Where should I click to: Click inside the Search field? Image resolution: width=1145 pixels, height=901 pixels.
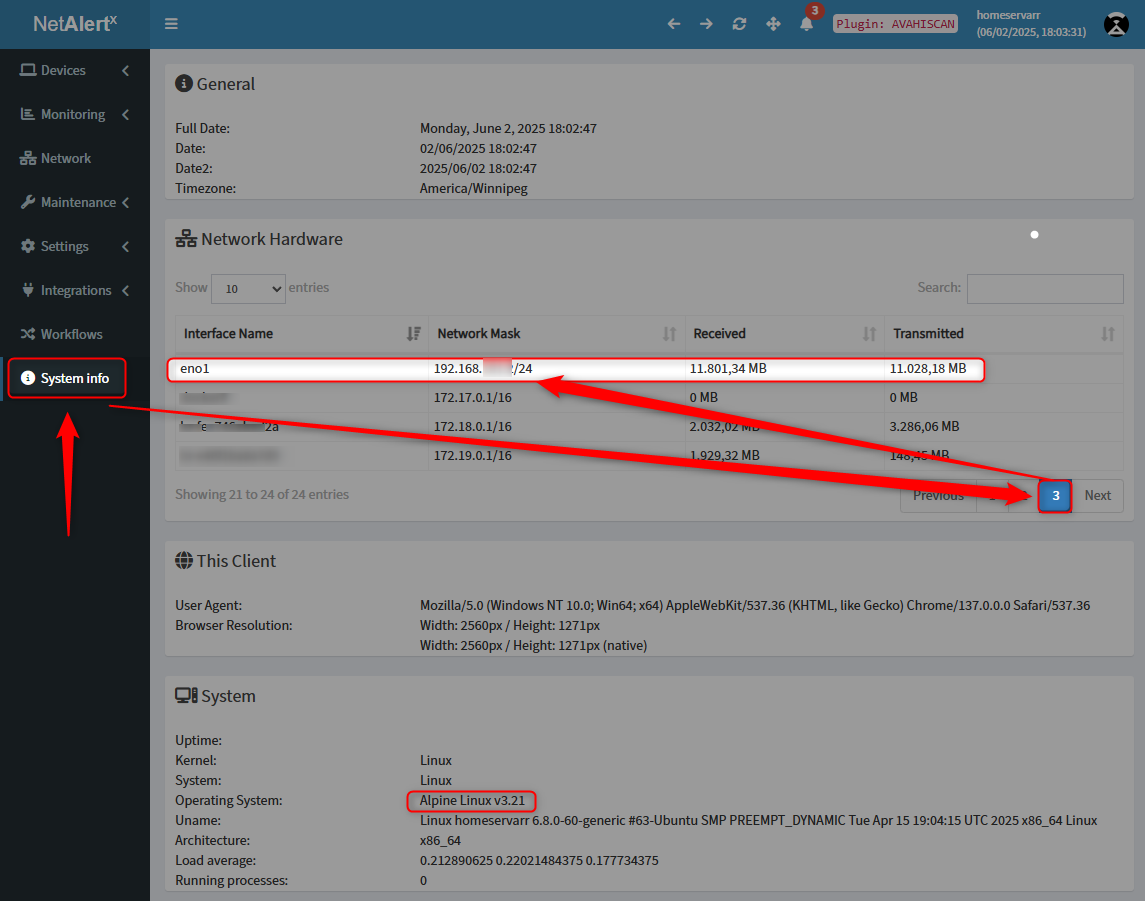[x=1044, y=289]
